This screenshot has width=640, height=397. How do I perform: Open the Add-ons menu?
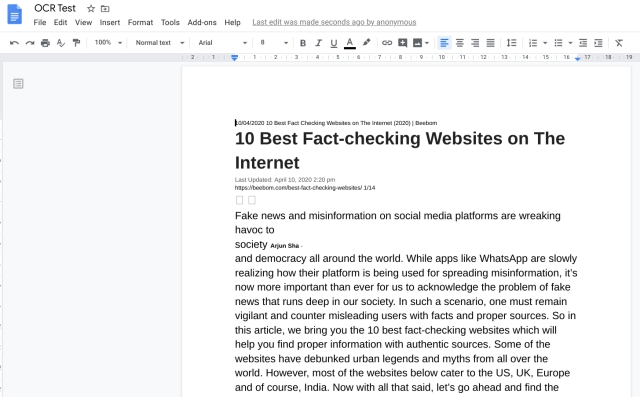[x=202, y=22]
